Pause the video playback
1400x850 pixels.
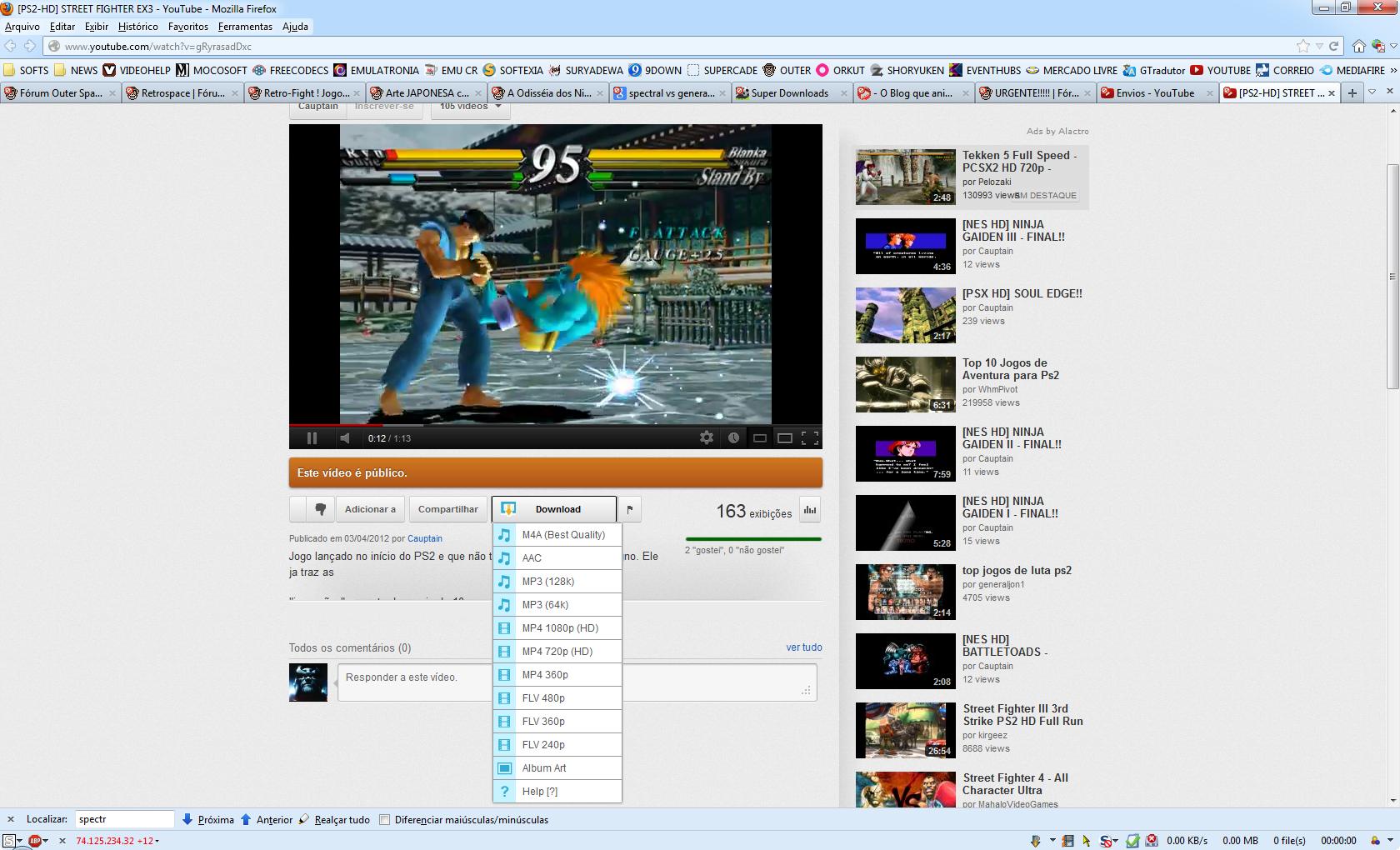(312, 437)
